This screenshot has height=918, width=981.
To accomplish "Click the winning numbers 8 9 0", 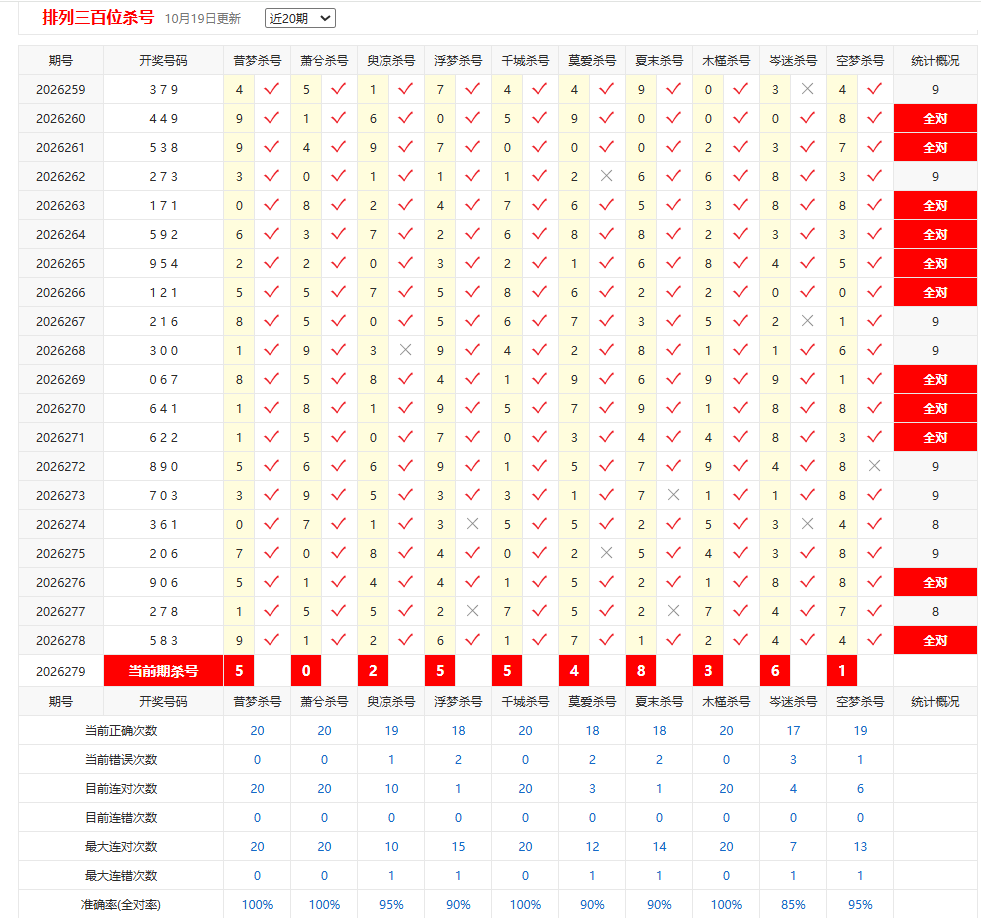I will pos(163,467).
